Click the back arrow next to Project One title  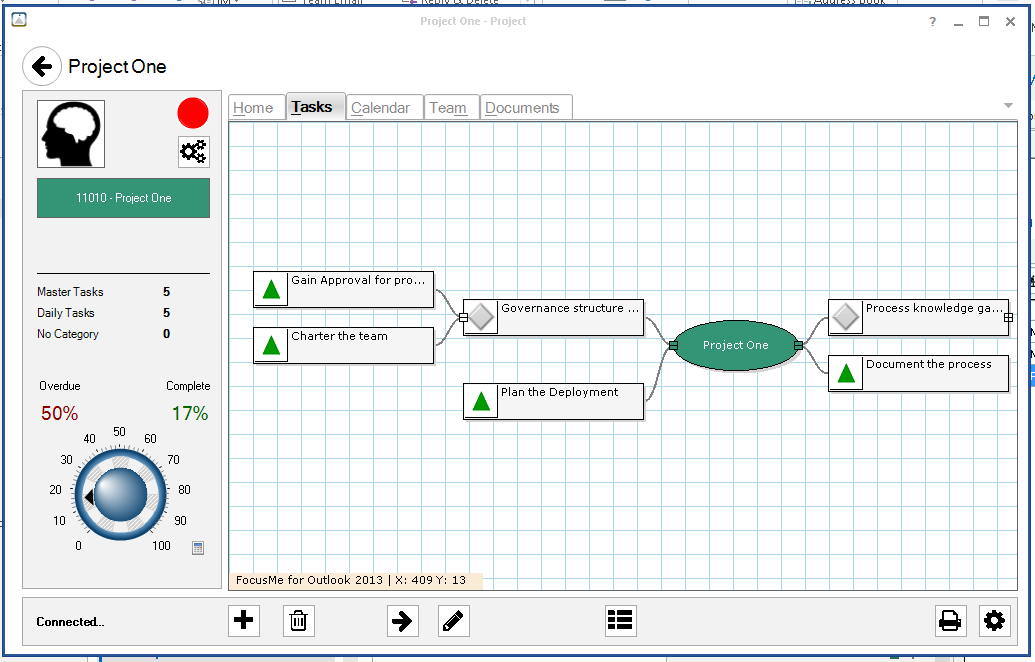pos(41,66)
